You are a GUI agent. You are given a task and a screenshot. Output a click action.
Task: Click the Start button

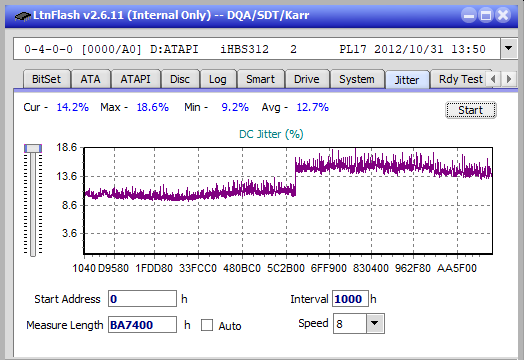471,110
